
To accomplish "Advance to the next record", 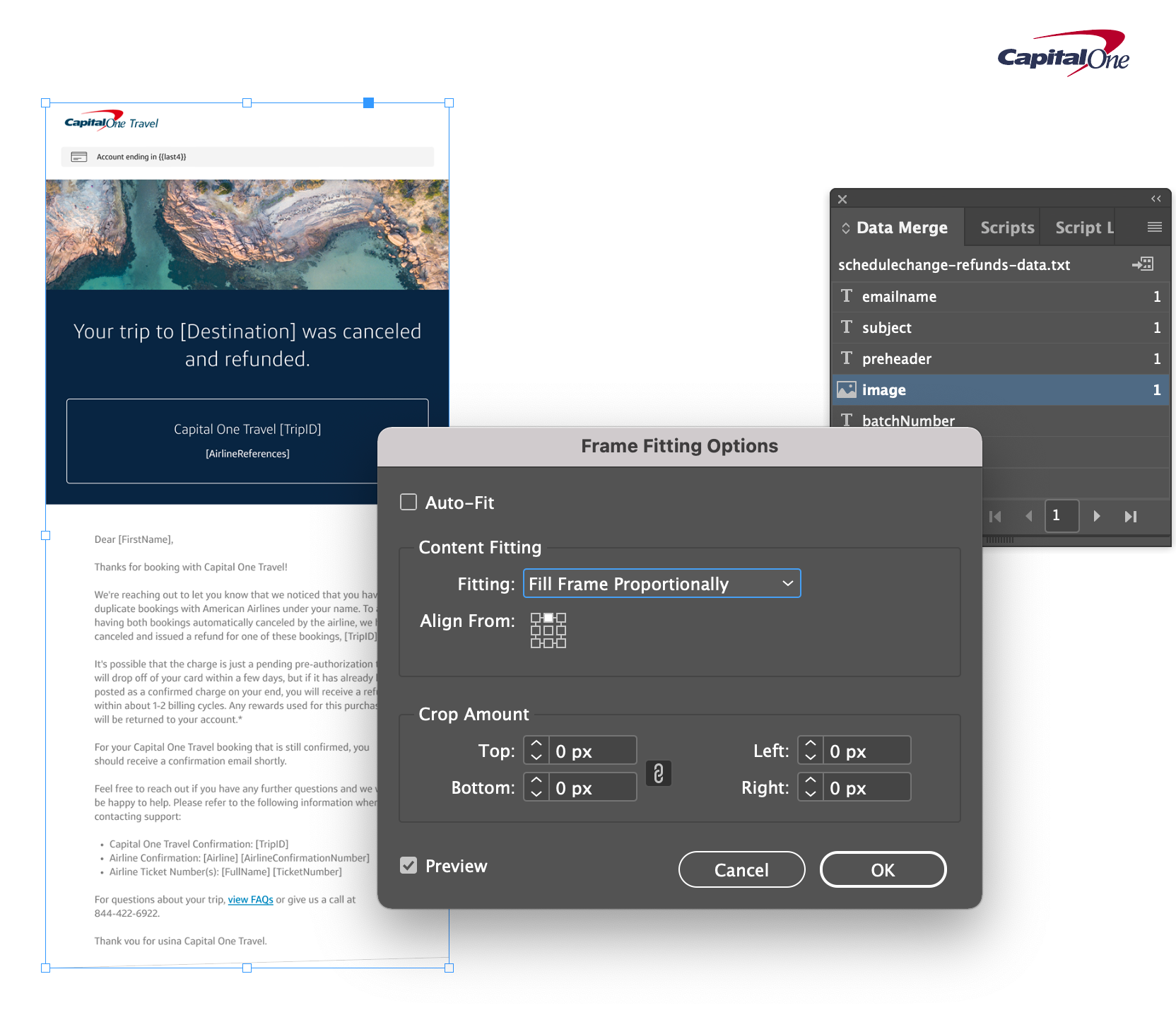I will [x=1097, y=517].
